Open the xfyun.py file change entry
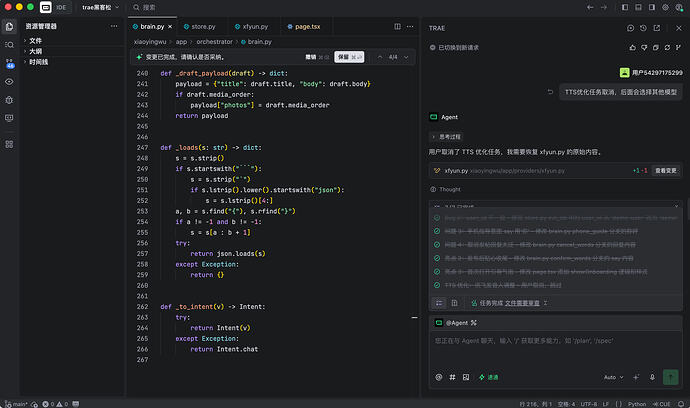 [555, 170]
